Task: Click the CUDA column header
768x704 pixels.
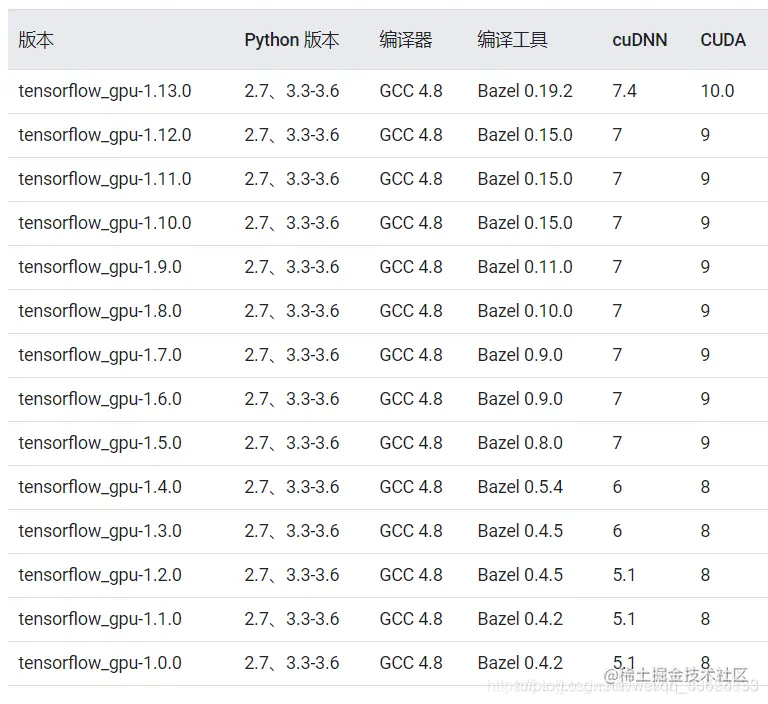Action: 723,40
